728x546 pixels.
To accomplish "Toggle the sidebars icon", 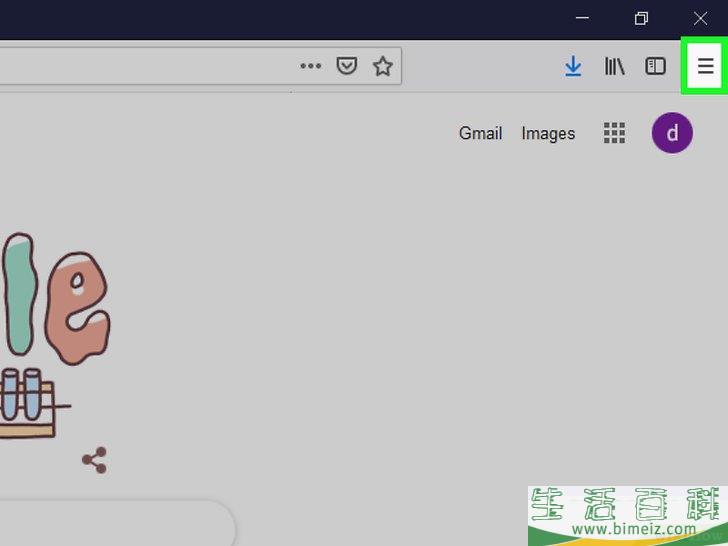I will (x=656, y=66).
